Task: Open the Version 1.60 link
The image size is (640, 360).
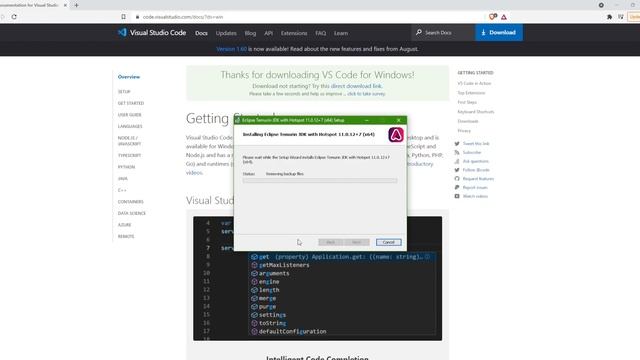Action: click(231, 49)
